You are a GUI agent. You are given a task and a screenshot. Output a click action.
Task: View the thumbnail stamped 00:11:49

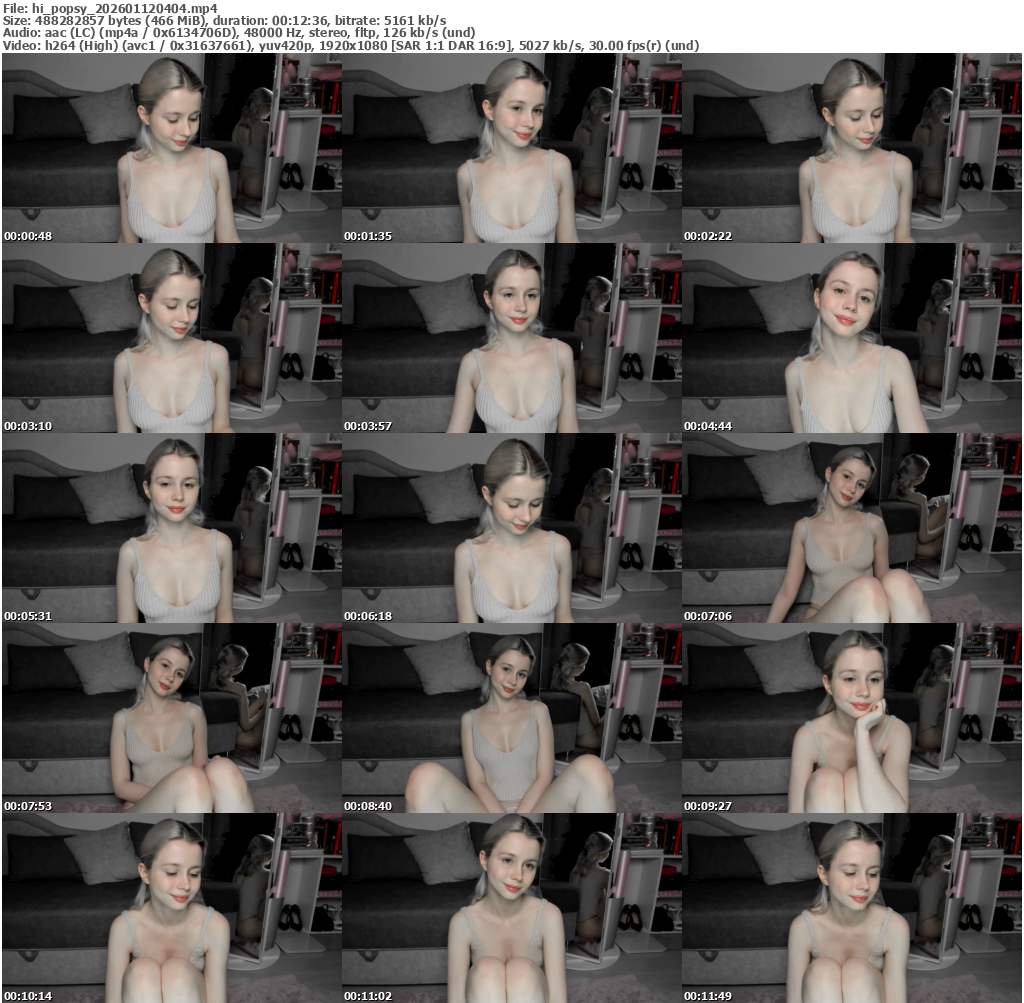pyautogui.click(x=852, y=908)
